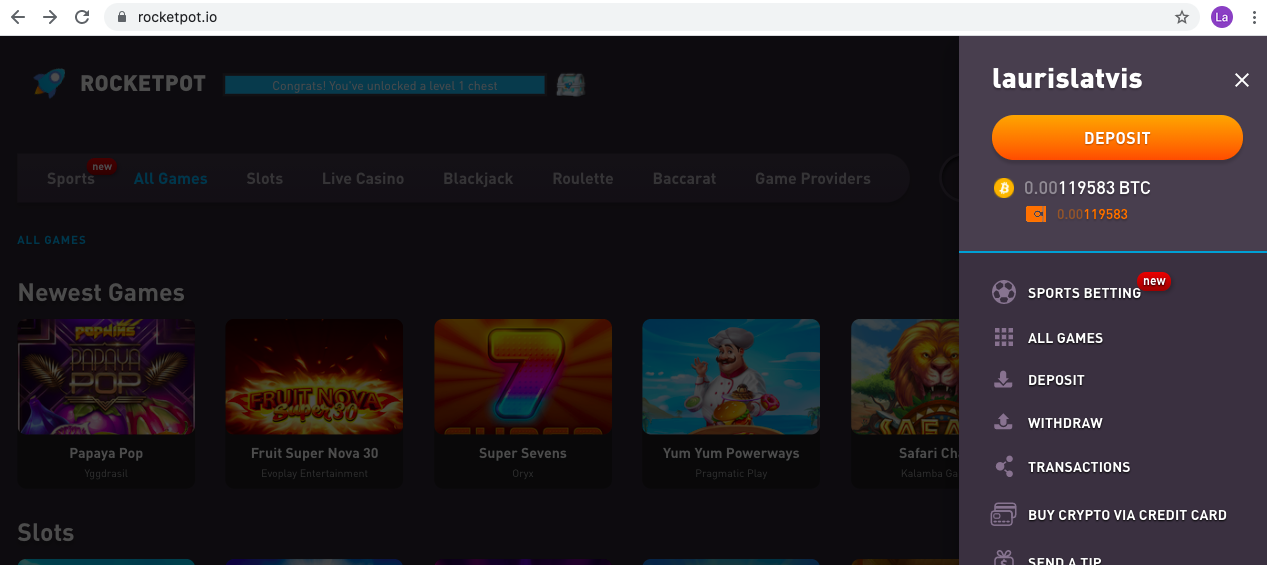Click the orange DEPOSIT button

click(x=1117, y=138)
